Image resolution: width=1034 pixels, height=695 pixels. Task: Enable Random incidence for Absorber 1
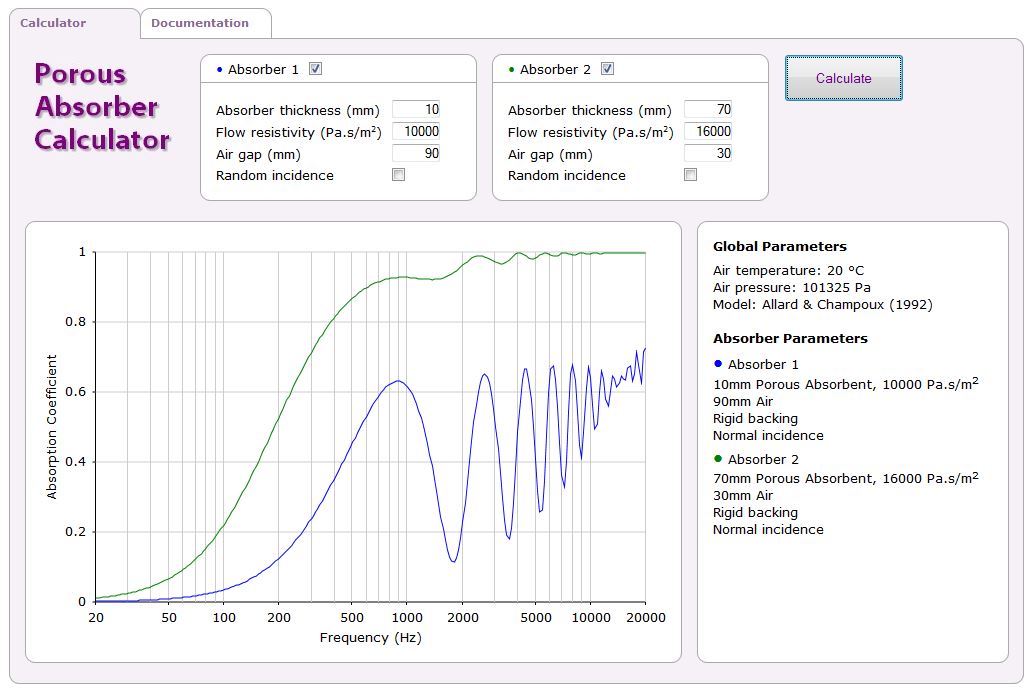coord(399,175)
